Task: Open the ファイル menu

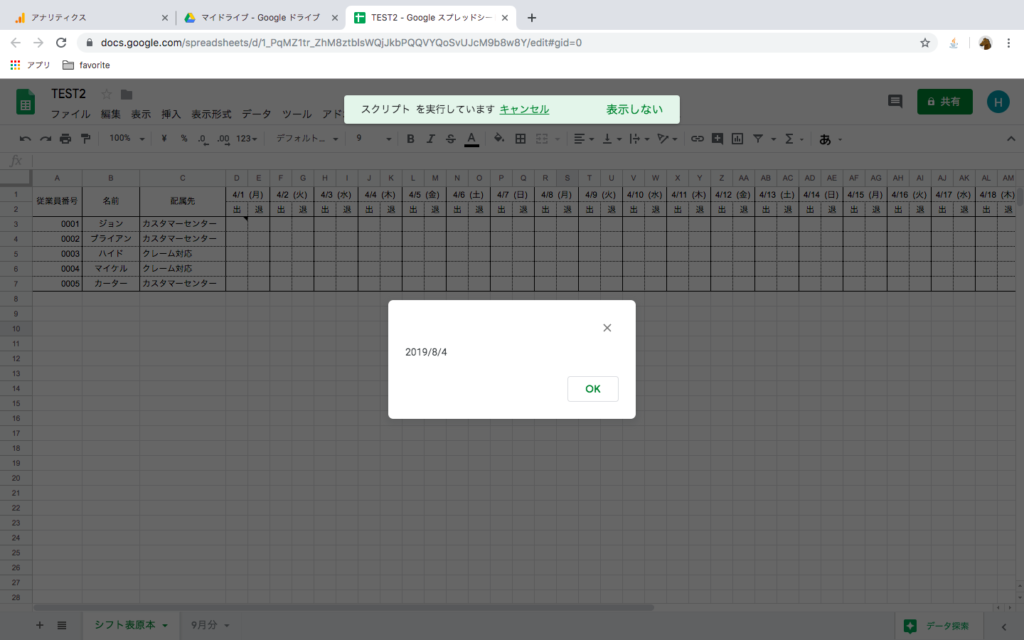Action: [70, 114]
